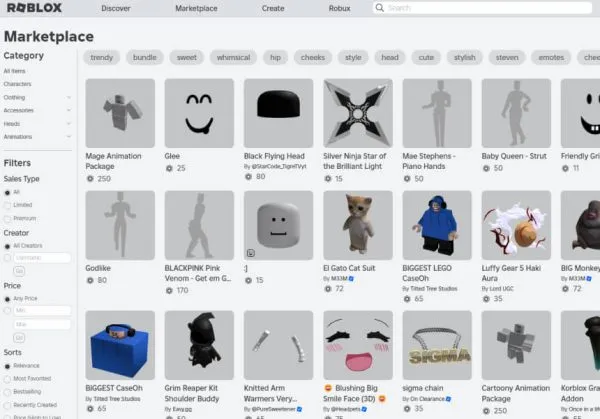Click the Min price input field

(42, 310)
